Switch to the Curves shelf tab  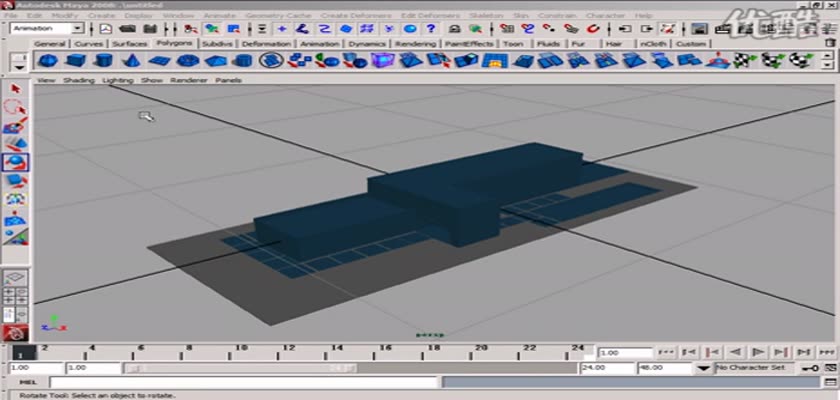(89, 44)
